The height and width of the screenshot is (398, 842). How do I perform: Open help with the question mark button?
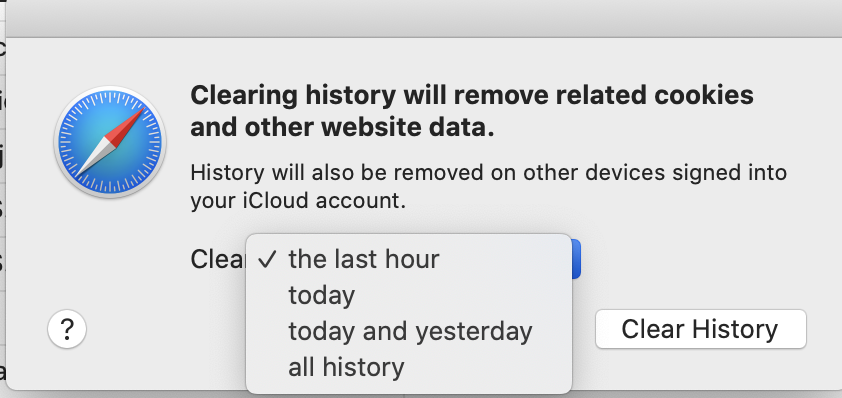point(67,329)
